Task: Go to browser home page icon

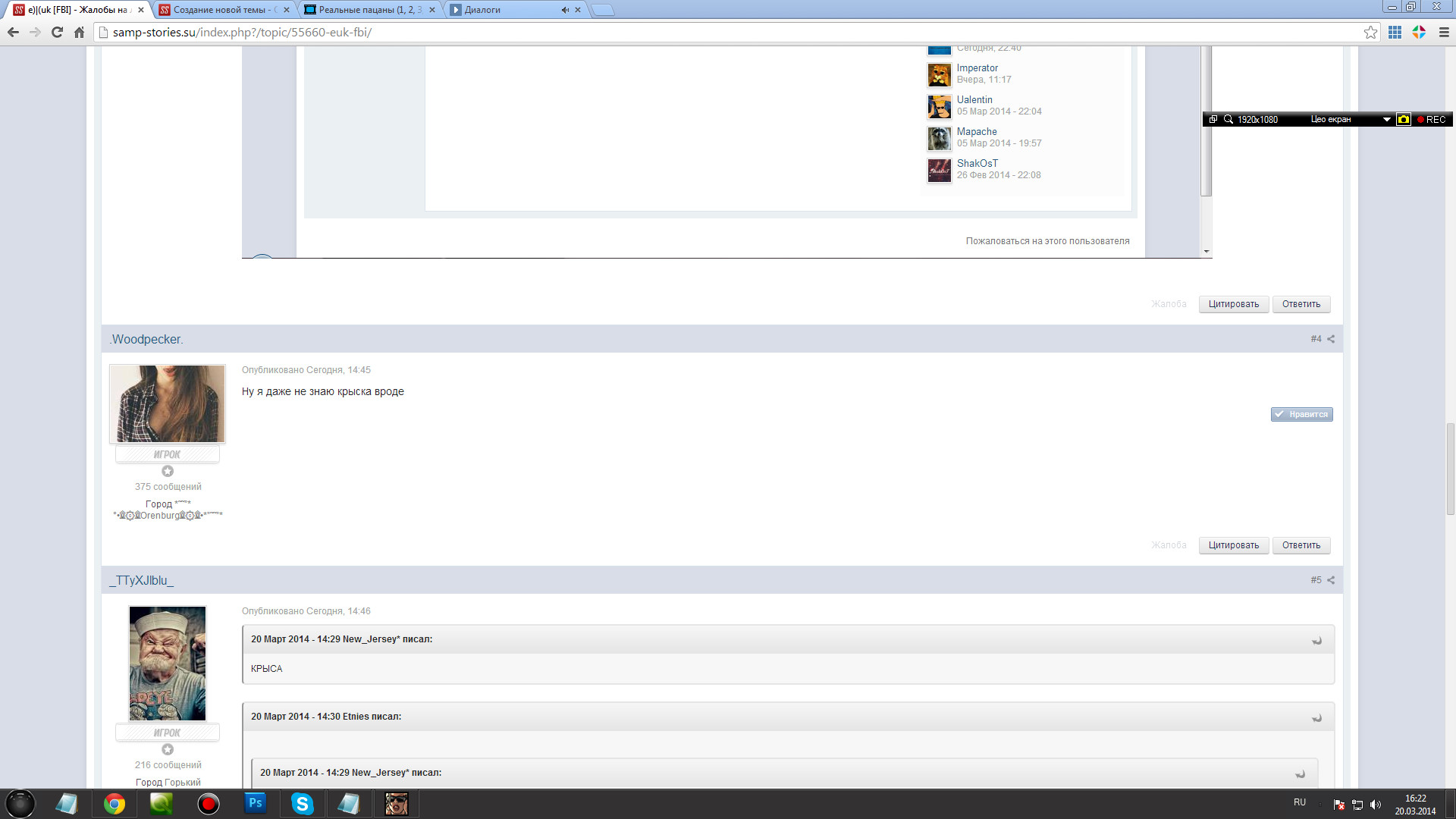Action: pyautogui.click(x=79, y=33)
